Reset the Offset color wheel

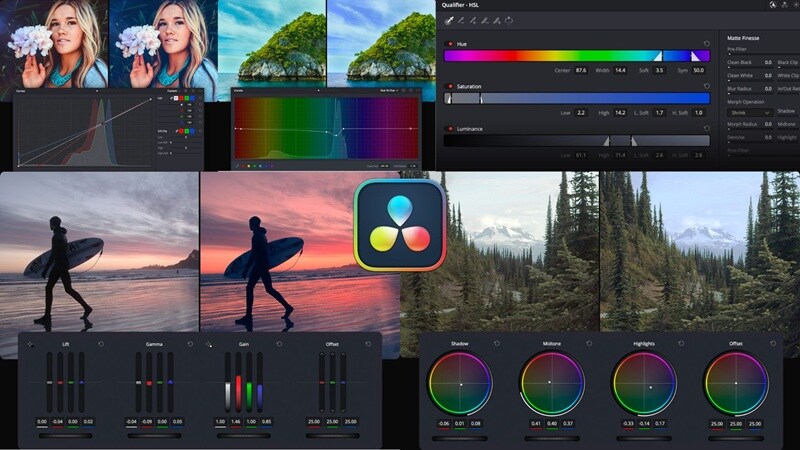coord(773,344)
